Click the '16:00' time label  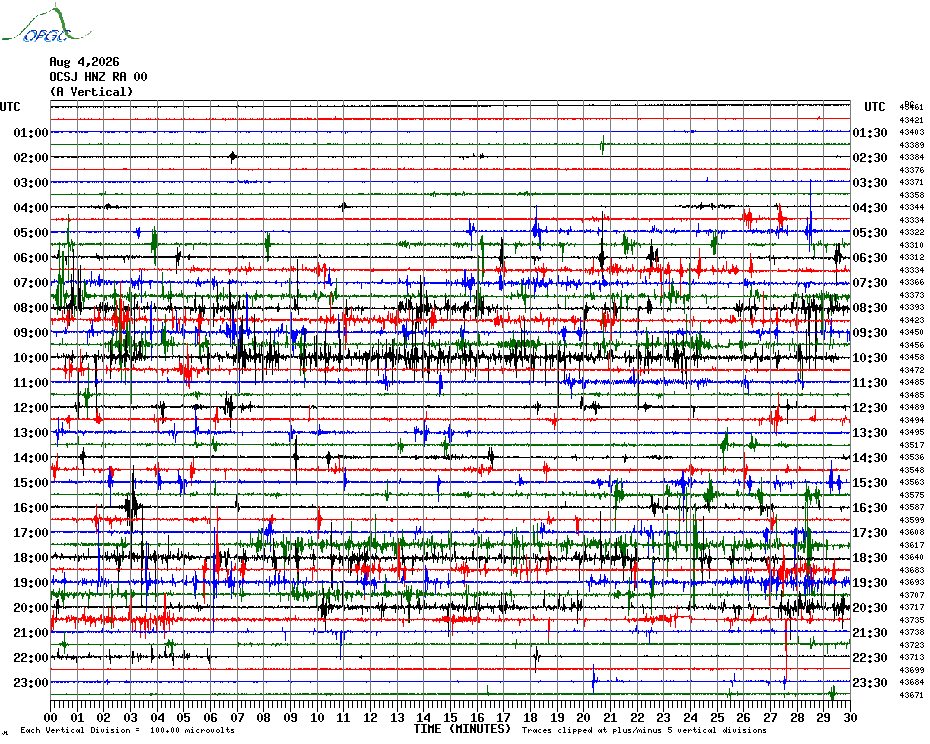point(31,508)
